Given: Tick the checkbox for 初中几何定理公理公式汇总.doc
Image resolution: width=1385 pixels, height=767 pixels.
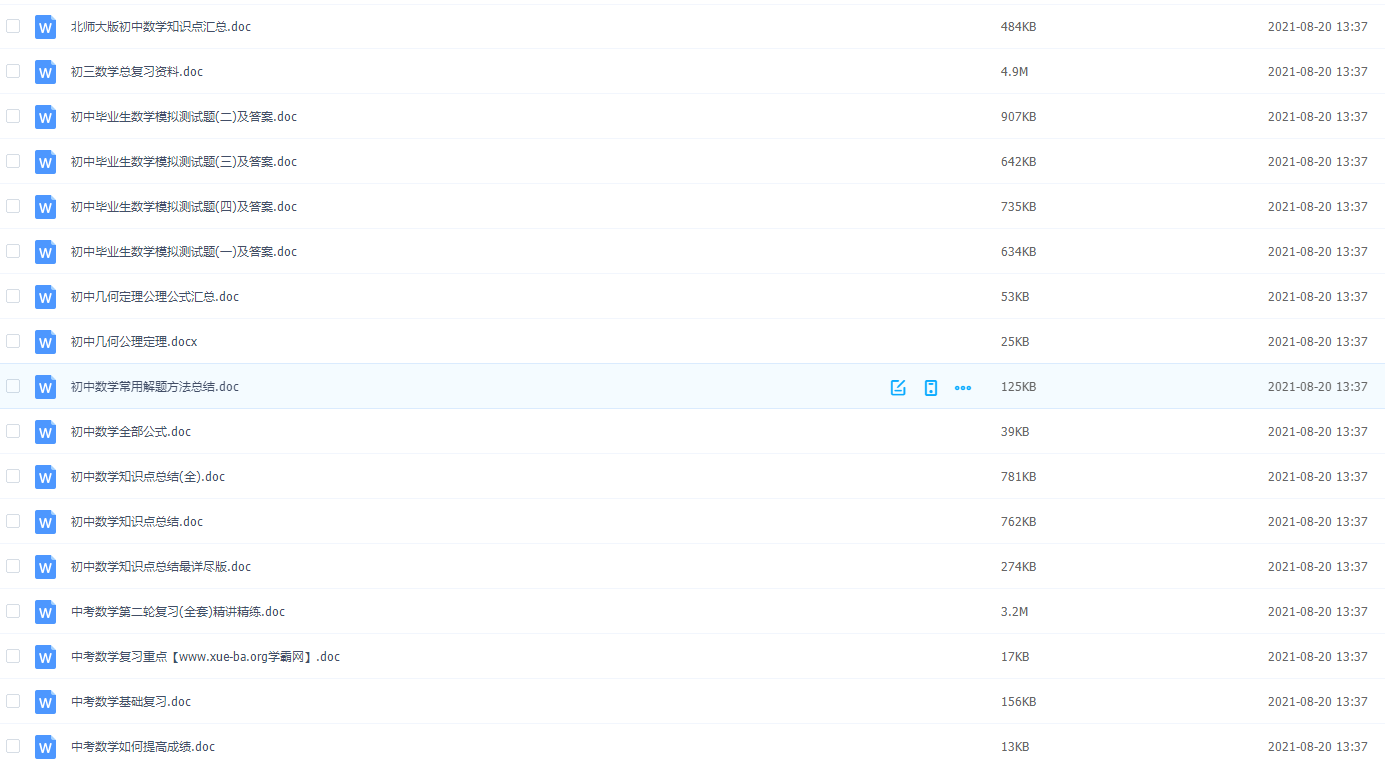Looking at the screenshot, I should pos(13,296).
